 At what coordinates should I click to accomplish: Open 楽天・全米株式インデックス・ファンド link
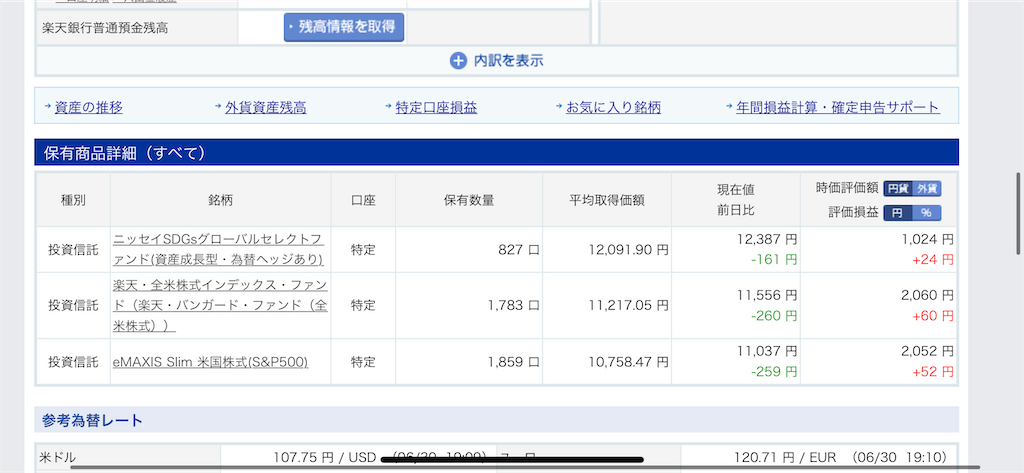[x=221, y=305]
